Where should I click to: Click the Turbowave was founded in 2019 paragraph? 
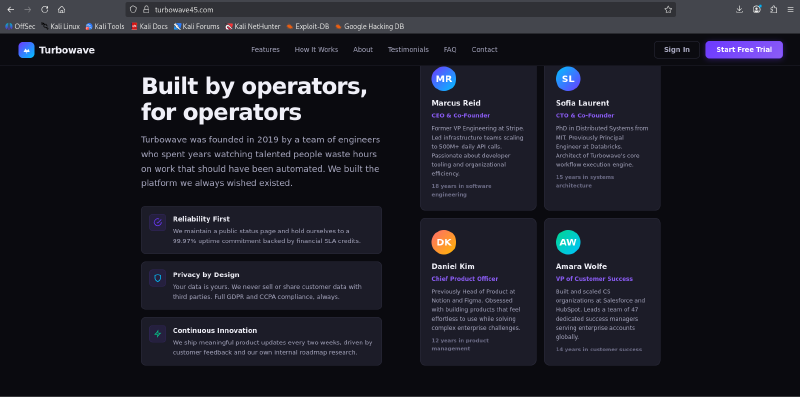pyautogui.click(x=261, y=161)
